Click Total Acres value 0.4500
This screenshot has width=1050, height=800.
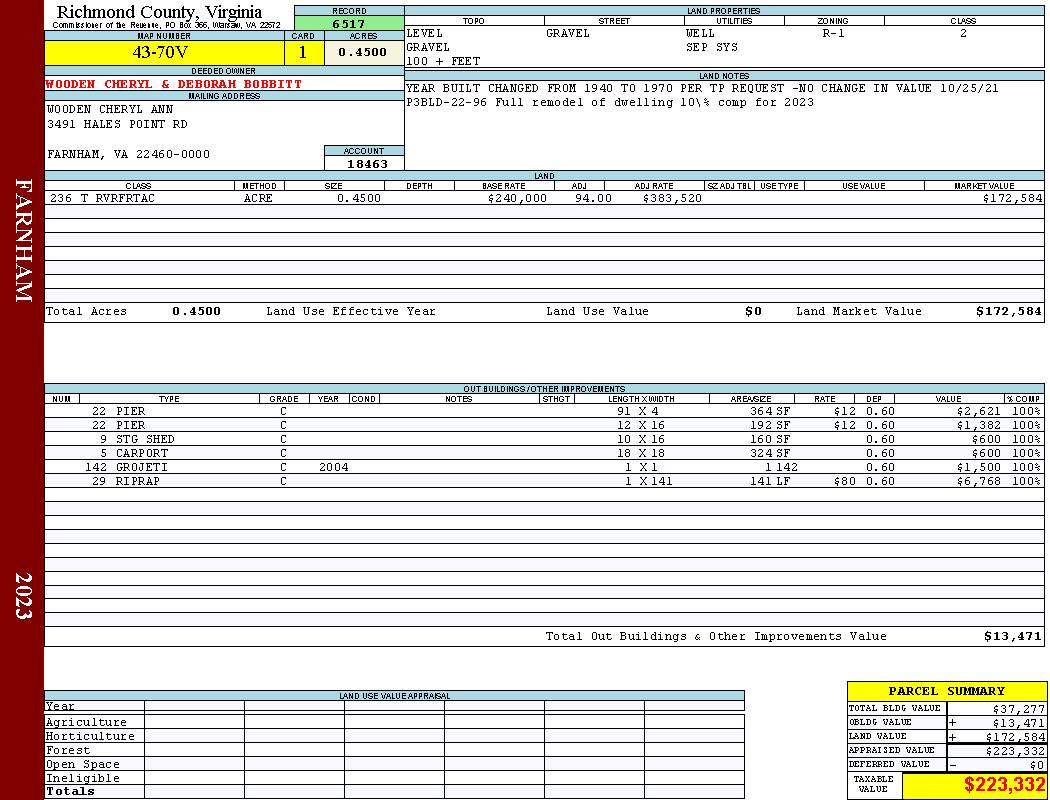196,311
